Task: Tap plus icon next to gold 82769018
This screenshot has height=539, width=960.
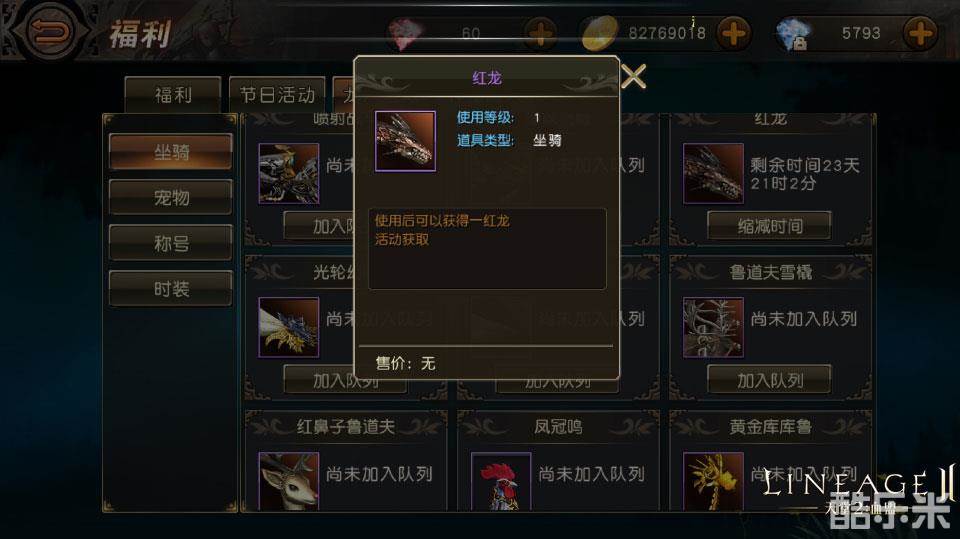Action: pyautogui.click(x=733, y=33)
